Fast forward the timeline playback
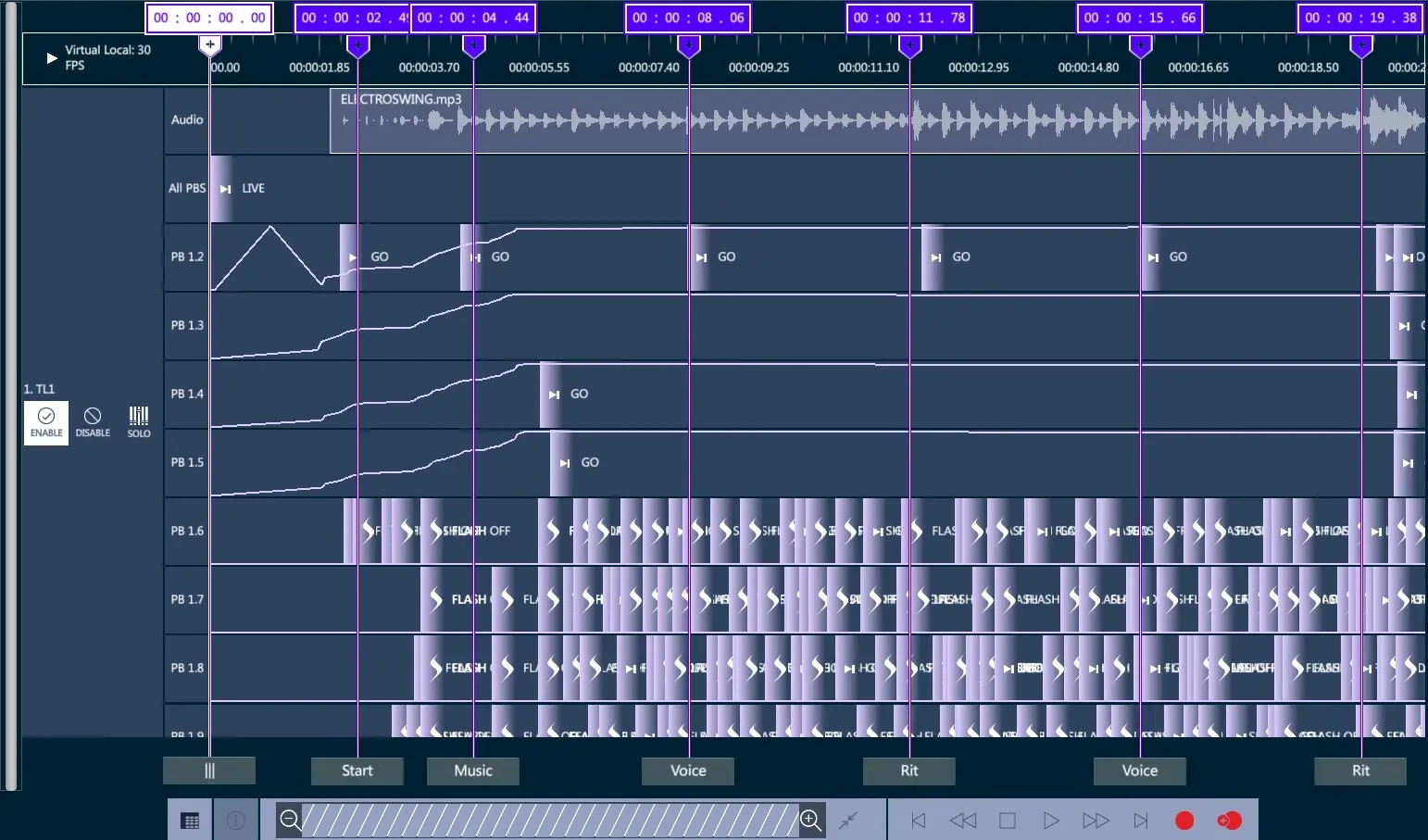 click(x=1096, y=821)
